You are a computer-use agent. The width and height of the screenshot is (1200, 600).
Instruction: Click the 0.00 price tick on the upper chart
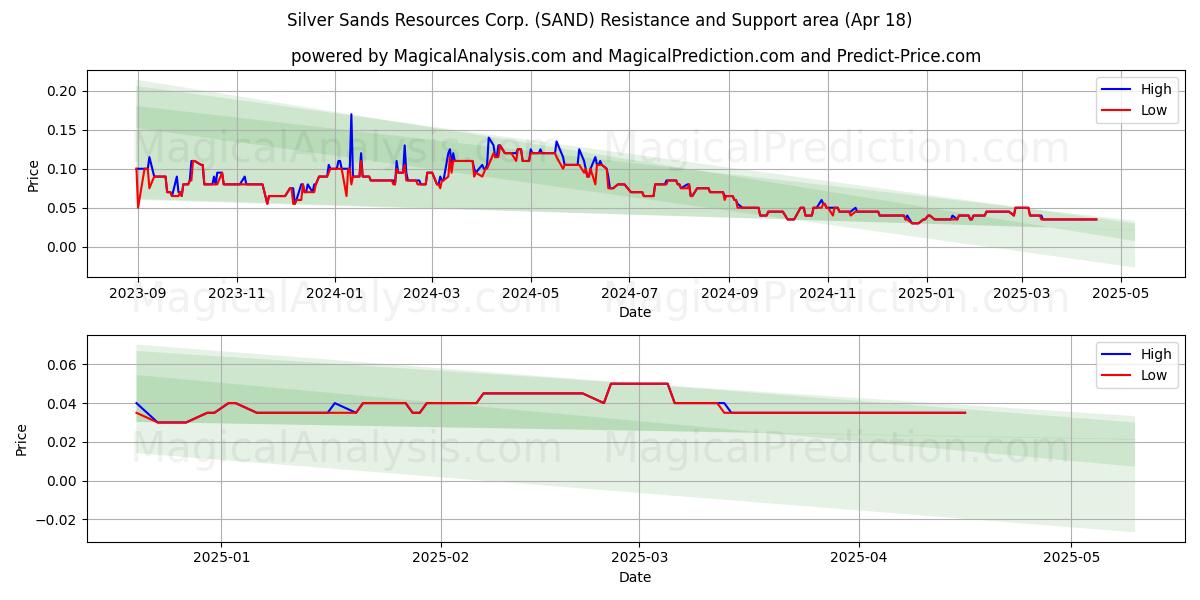tap(63, 247)
